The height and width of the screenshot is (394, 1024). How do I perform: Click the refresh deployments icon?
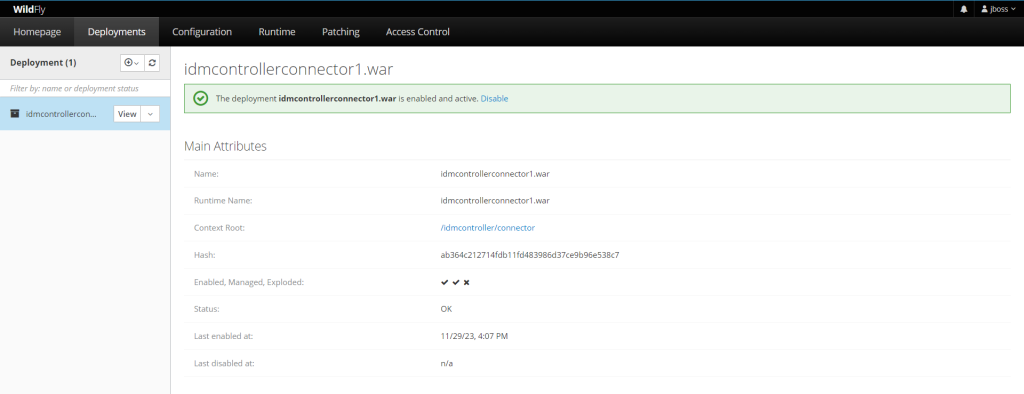(152, 63)
